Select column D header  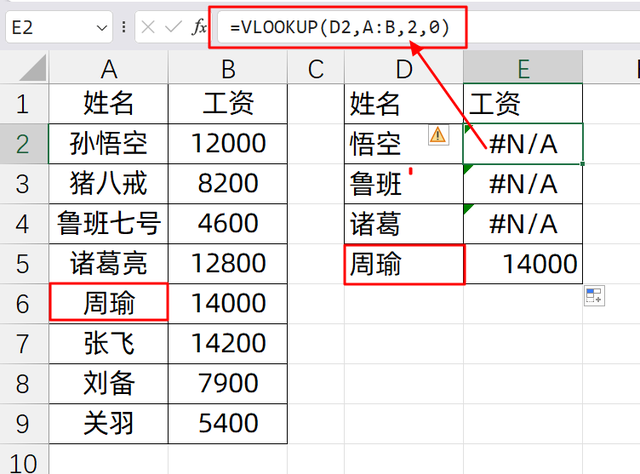point(404,68)
